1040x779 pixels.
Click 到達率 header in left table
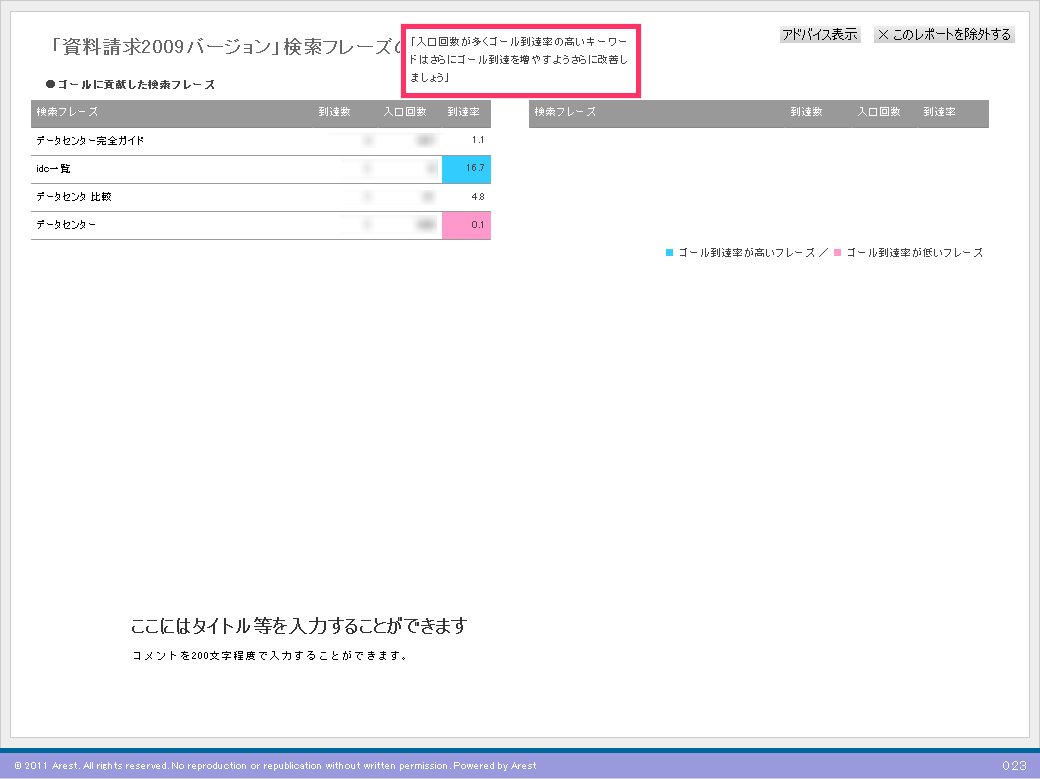463,112
